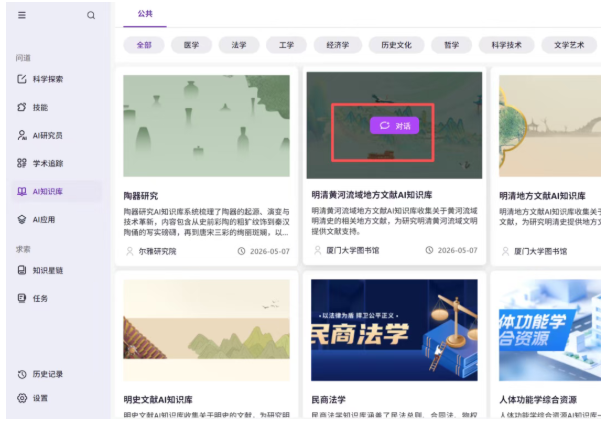Click the 陶器研究 card title
The height and width of the screenshot is (436, 610).
[x=141, y=196]
